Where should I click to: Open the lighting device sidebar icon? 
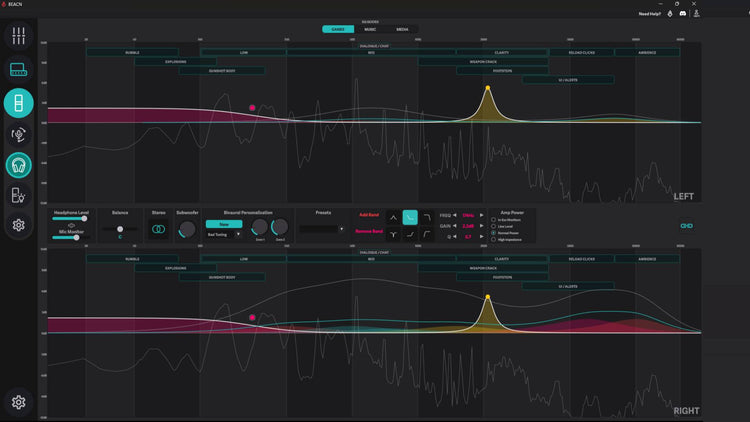pyautogui.click(x=18, y=196)
